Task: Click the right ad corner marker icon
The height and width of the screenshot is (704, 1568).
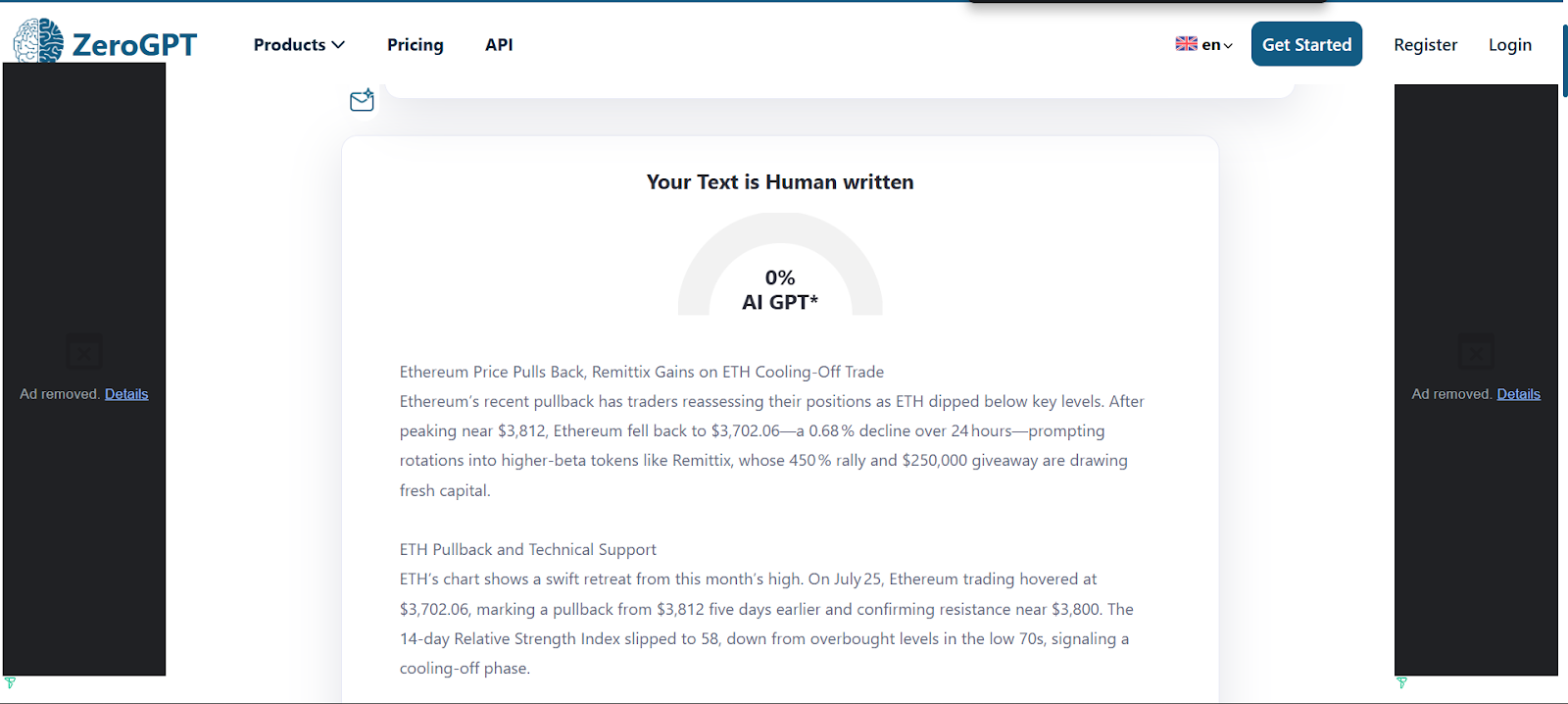Action: pos(1401,682)
